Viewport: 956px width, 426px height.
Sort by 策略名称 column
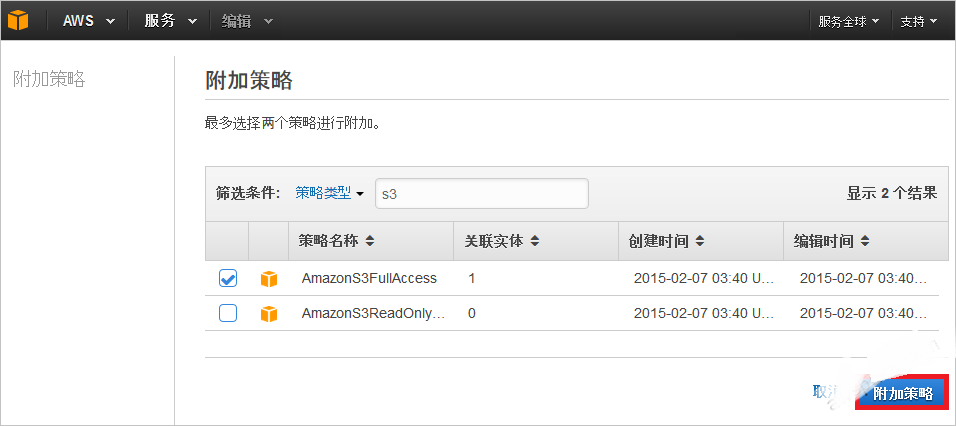(337, 241)
